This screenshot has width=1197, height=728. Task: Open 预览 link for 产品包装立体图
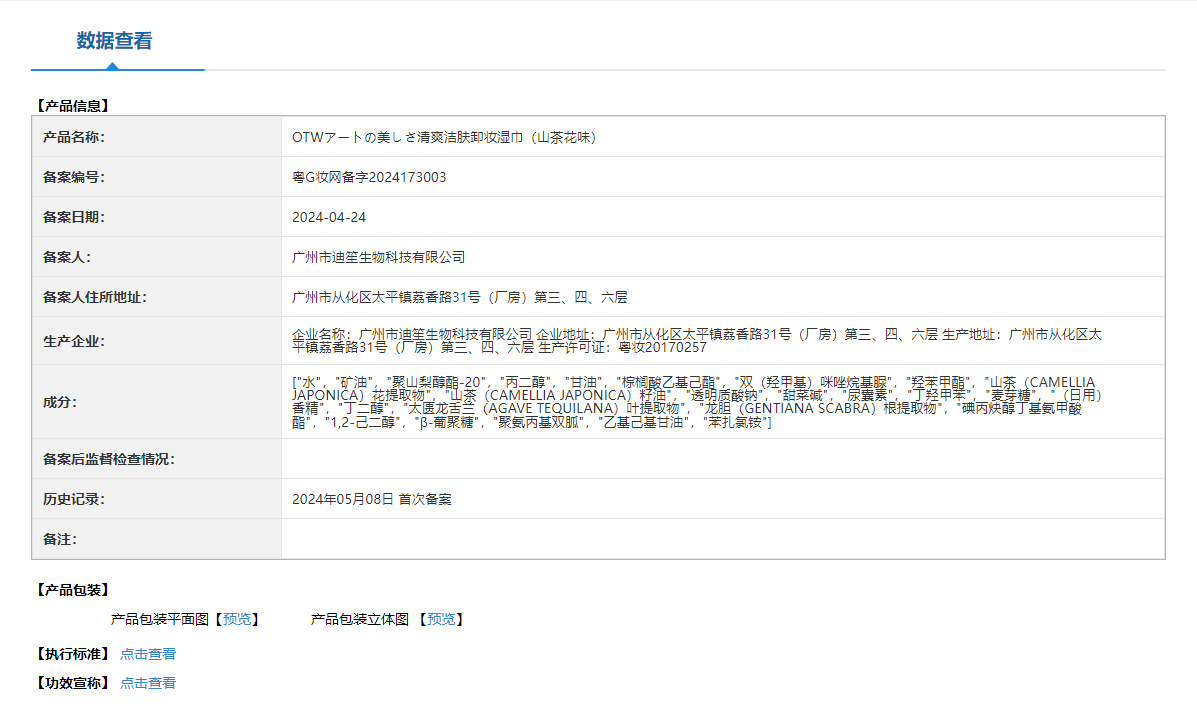point(441,619)
